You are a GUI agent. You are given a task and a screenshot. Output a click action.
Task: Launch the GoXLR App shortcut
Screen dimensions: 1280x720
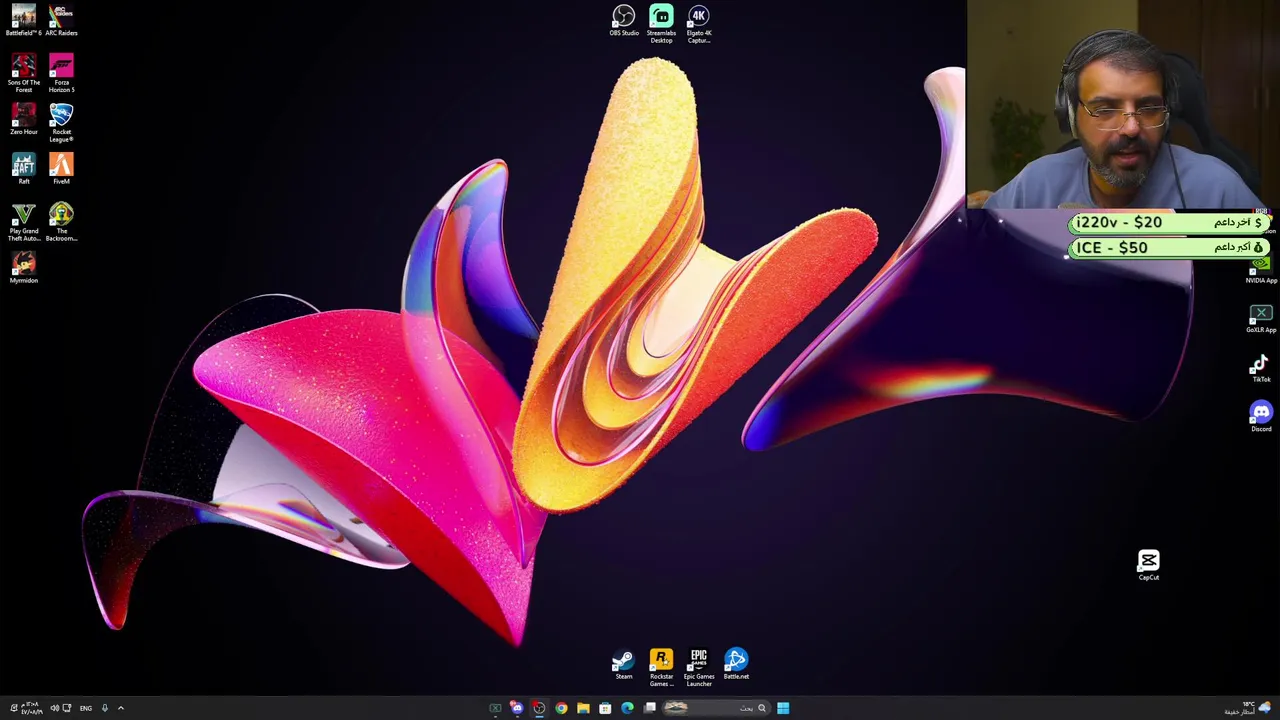point(1261,319)
